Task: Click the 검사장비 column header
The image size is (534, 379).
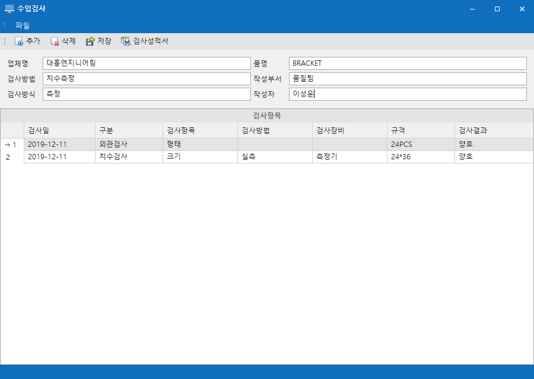Action: point(350,130)
